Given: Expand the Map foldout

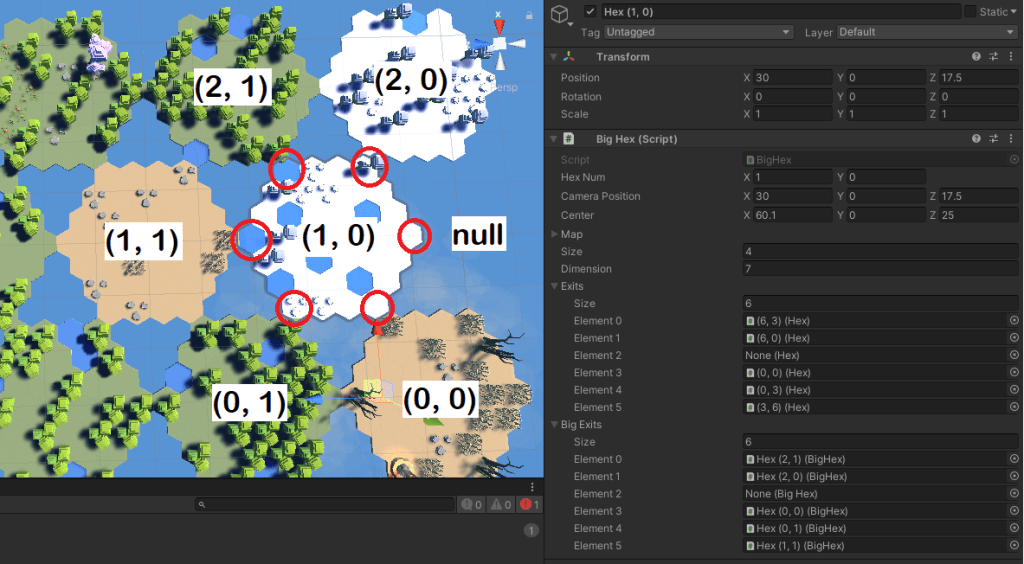Looking at the screenshot, I should click(554, 234).
